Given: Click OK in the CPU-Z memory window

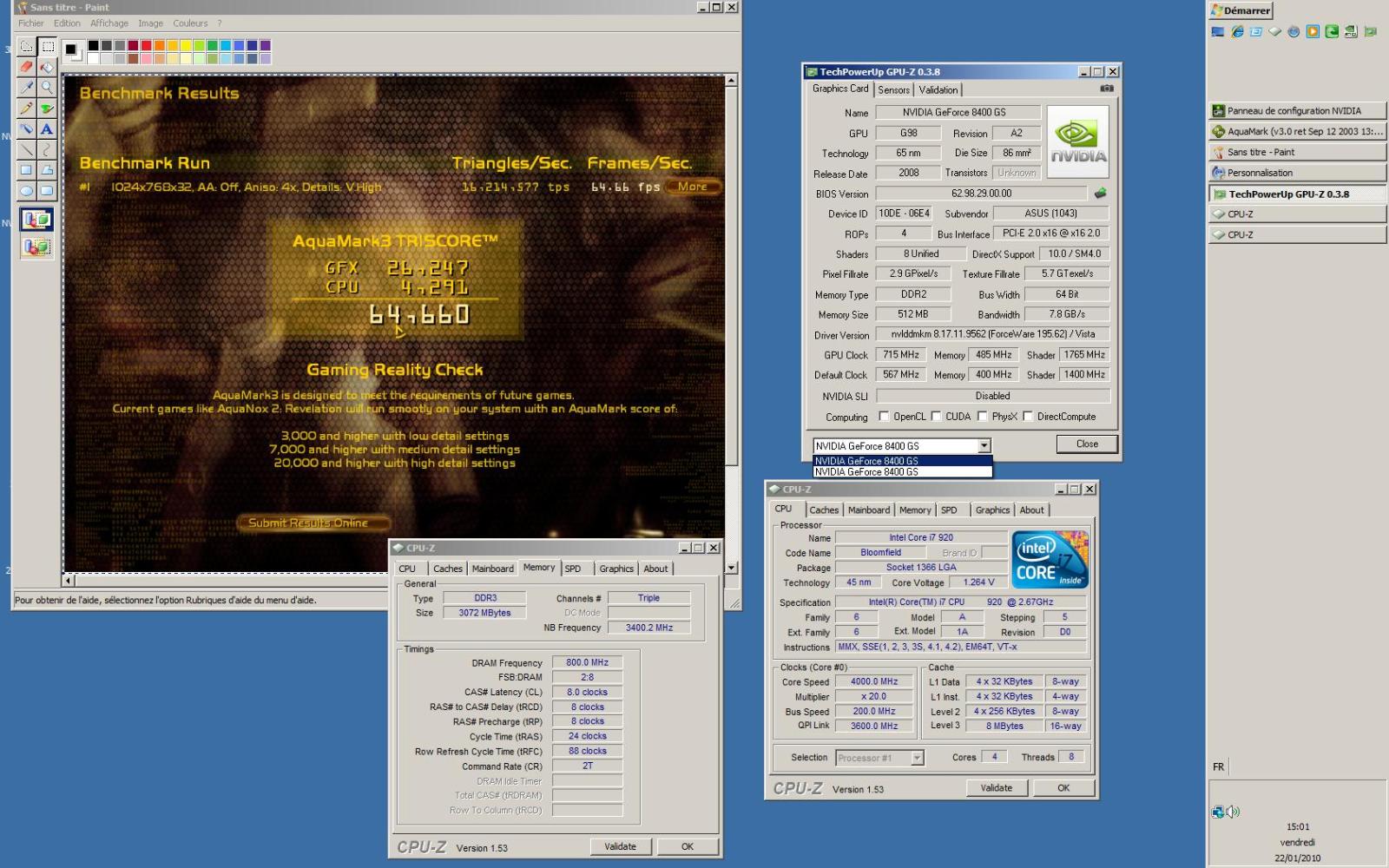Looking at the screenshot, I should [688, 846].
